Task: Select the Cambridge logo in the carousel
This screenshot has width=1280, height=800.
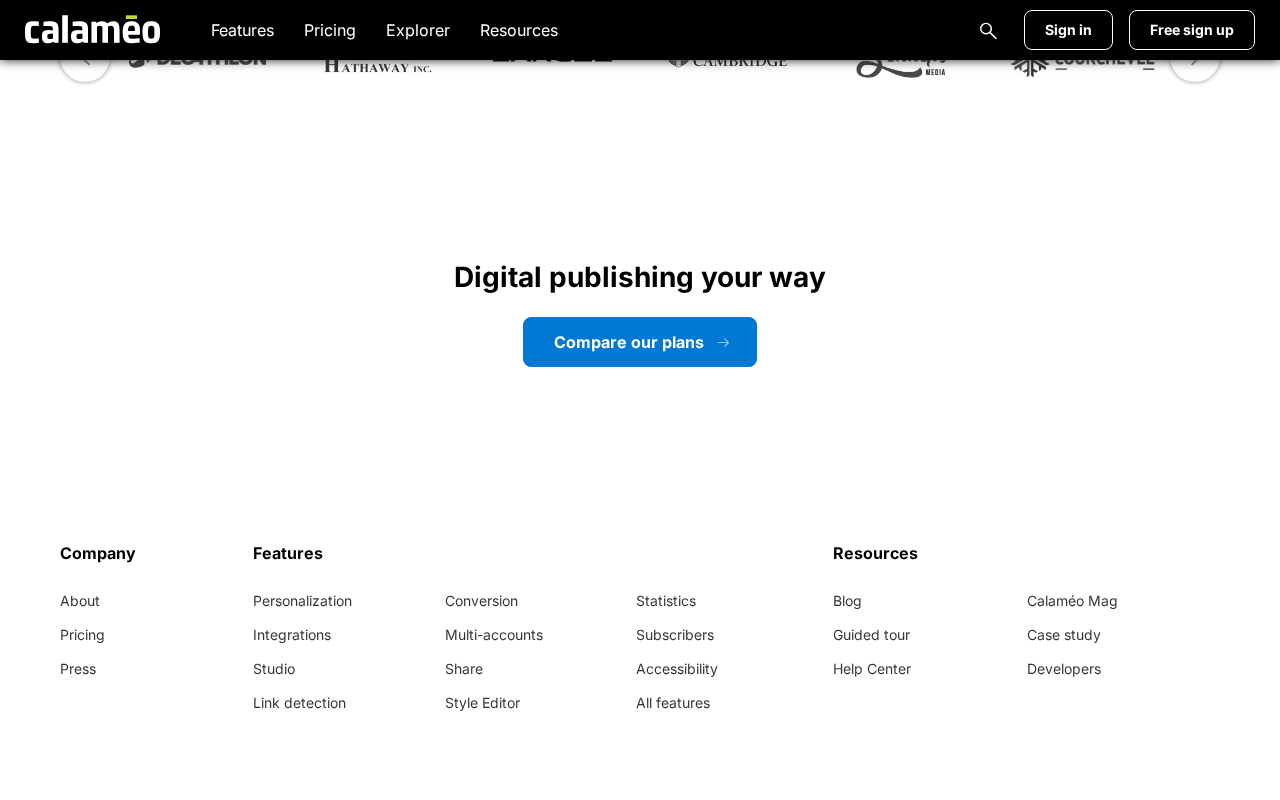Action: click(727, 64)
